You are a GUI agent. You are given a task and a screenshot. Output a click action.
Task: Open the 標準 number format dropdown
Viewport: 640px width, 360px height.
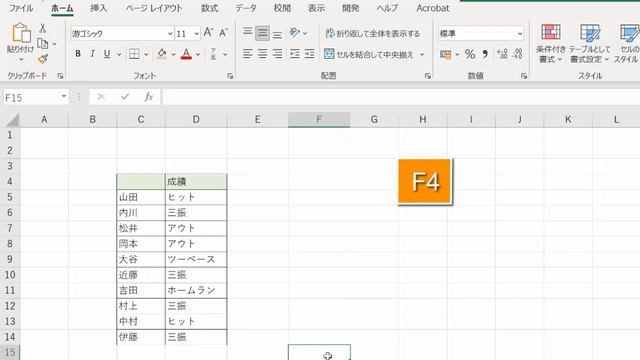point(520,33)
